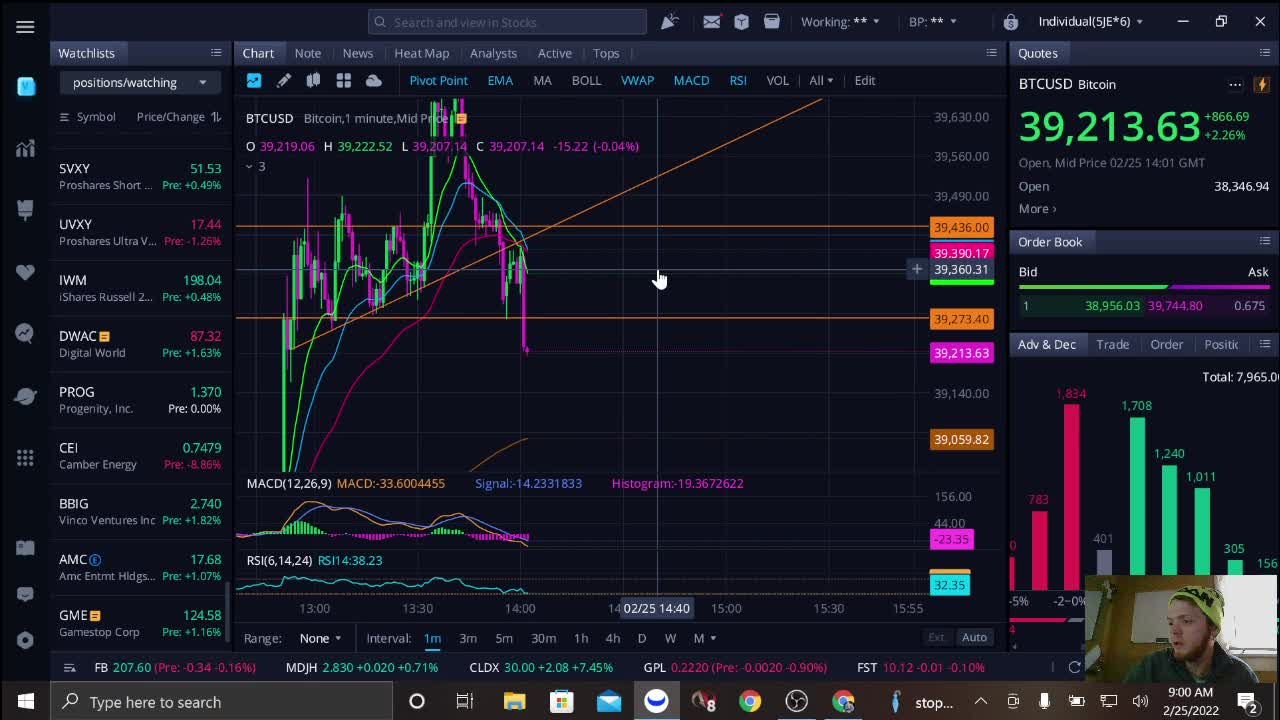
Task: Open the Analysts tab
Action: (x=493, y=53)
